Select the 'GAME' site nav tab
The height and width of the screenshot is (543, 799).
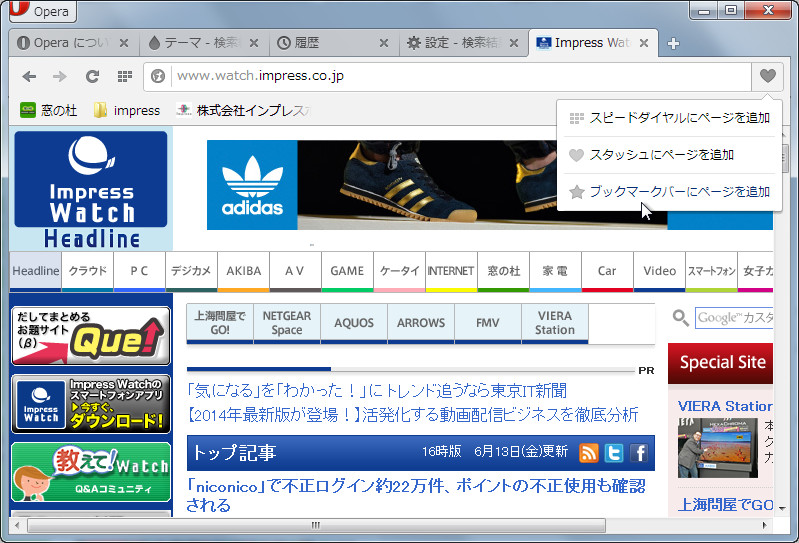click(347, 271)
